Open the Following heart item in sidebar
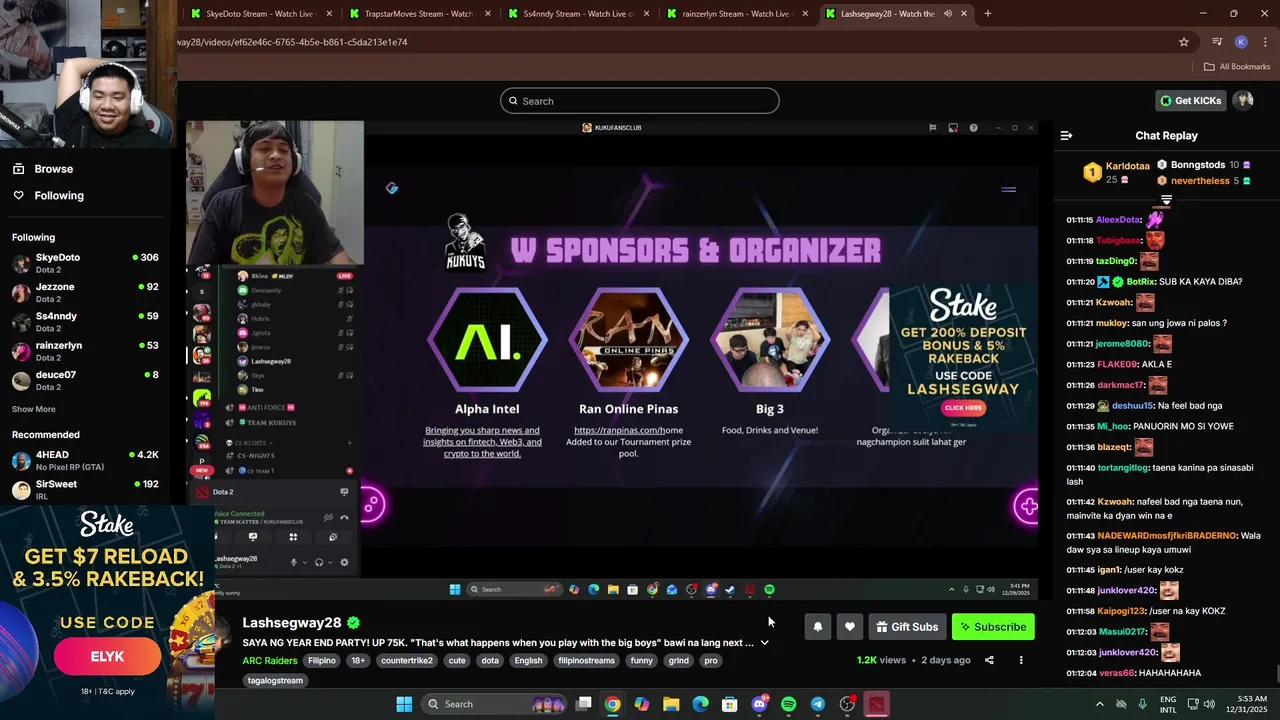Image resolution: width=1280 pixels, height=720 pixels. coord(48,195)
